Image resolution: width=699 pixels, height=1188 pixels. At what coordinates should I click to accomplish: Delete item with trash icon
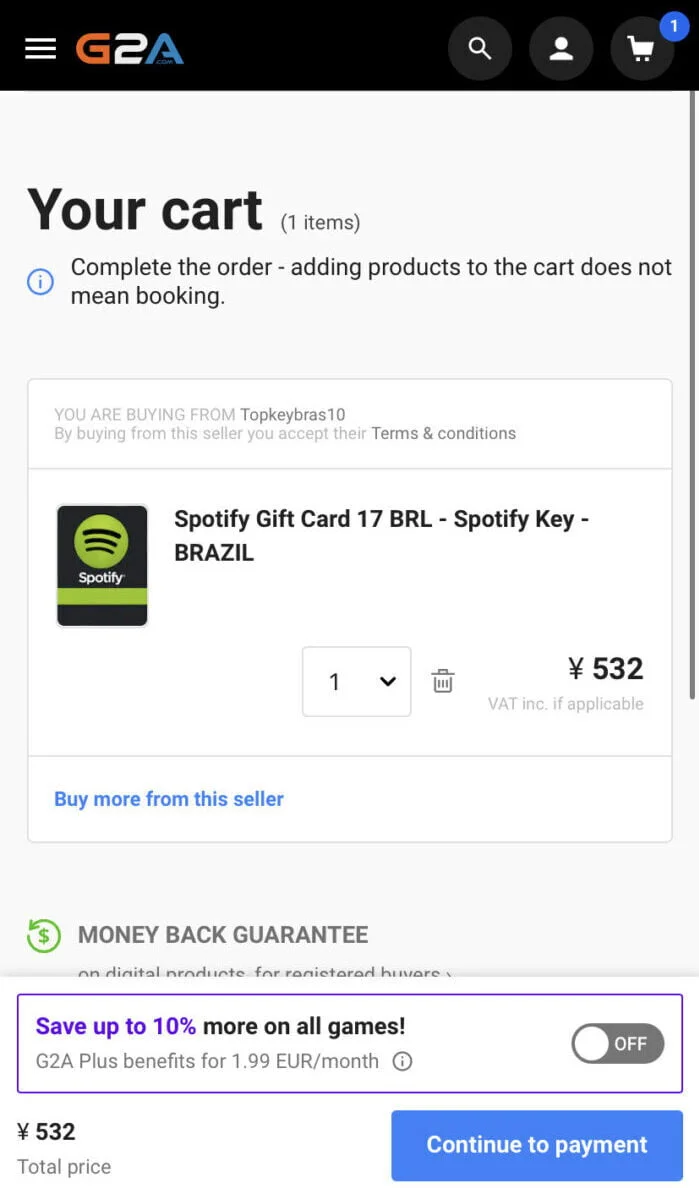[x=443, y=682]
